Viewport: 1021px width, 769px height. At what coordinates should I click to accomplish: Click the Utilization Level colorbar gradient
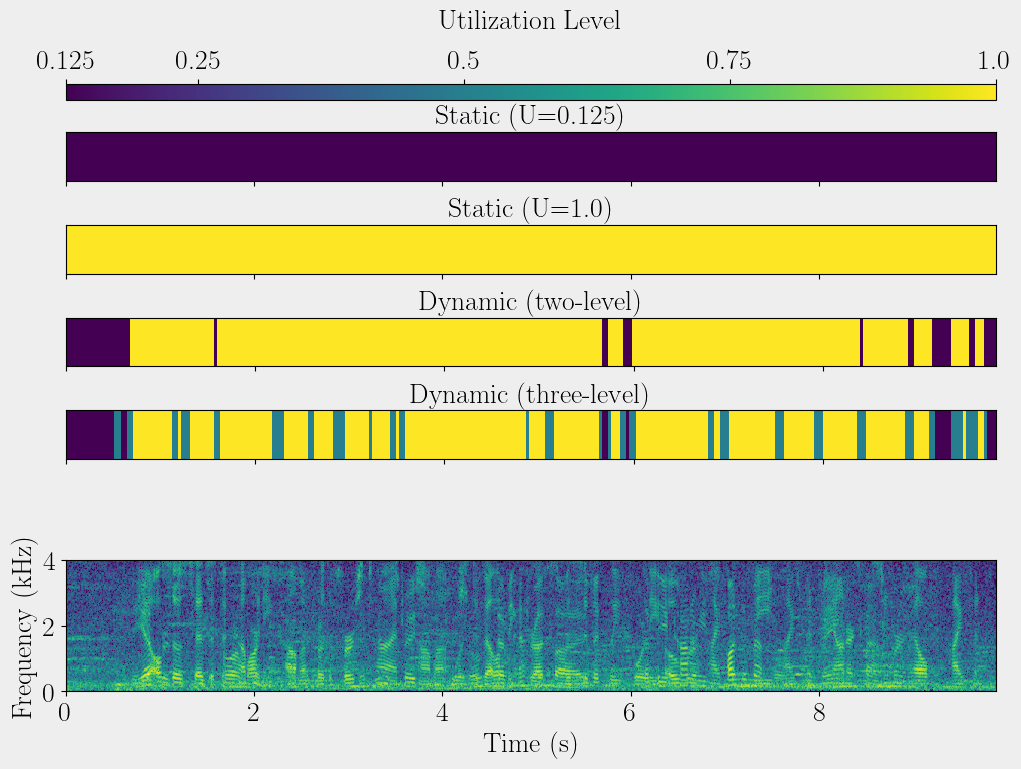coord(530,92)
